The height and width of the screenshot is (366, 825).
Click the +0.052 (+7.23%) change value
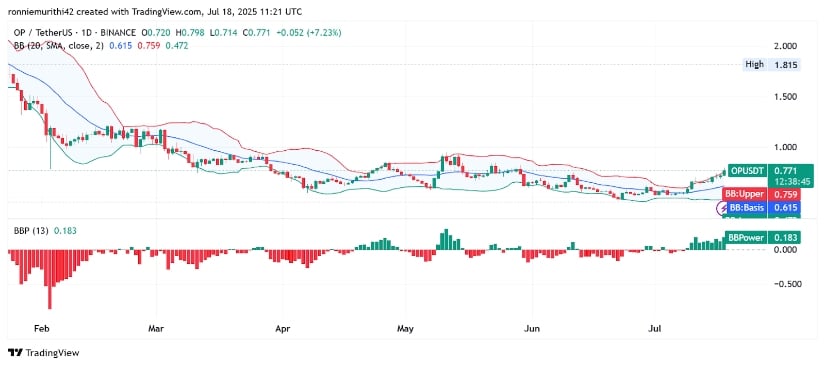click(x=308, y=33)
